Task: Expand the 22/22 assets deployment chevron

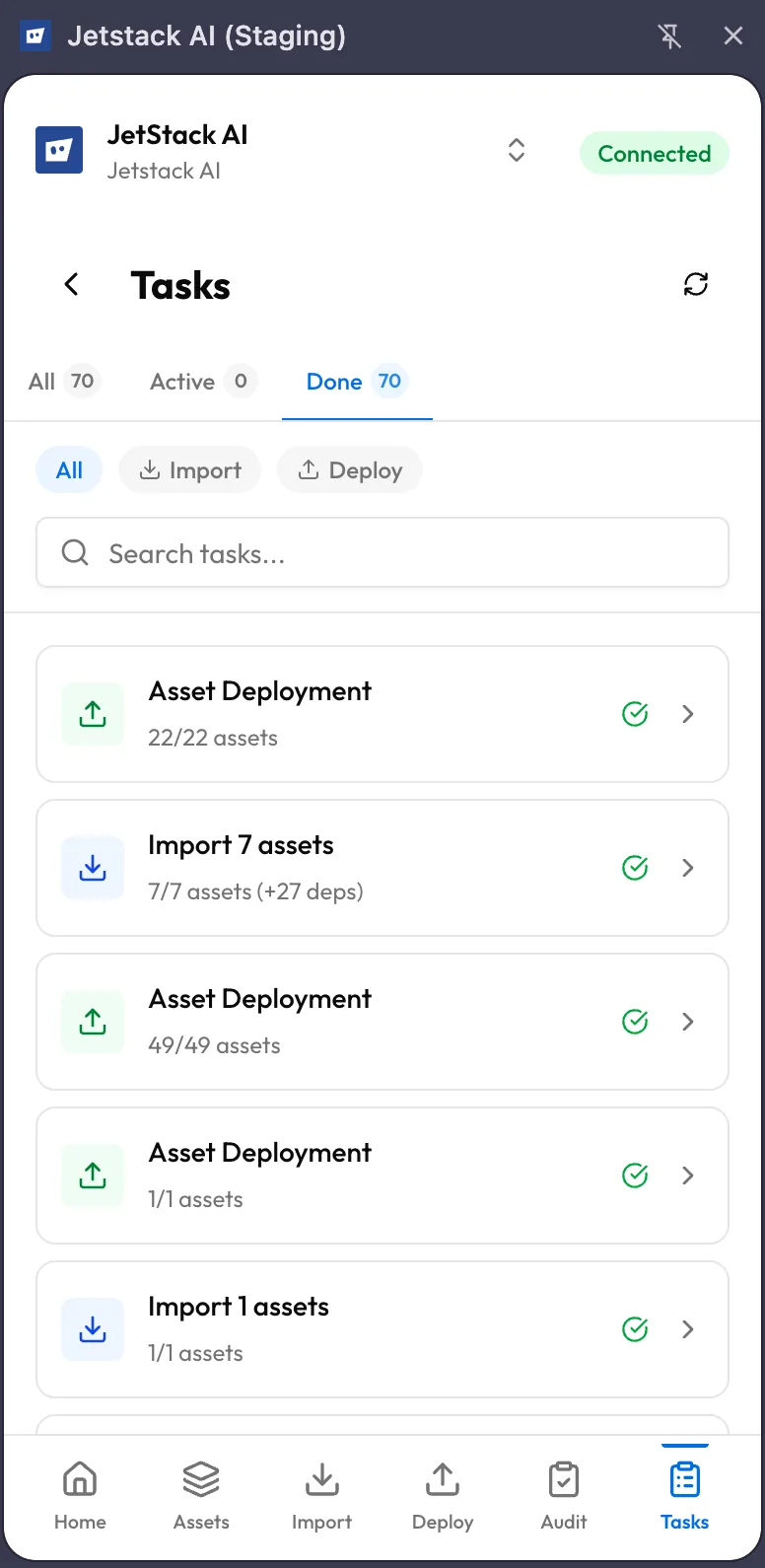Action: point(688,714)
